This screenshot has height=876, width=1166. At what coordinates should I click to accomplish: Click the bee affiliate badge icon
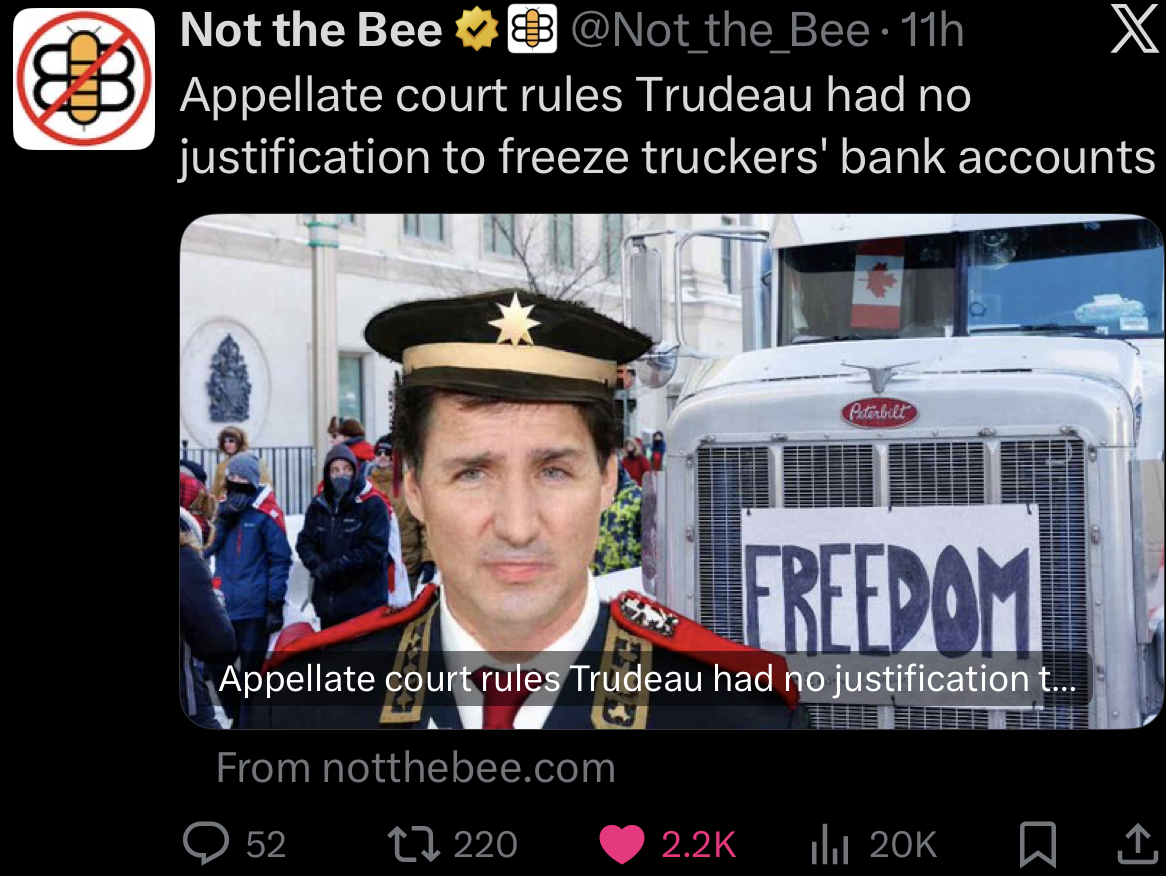[x=532, y=30]
